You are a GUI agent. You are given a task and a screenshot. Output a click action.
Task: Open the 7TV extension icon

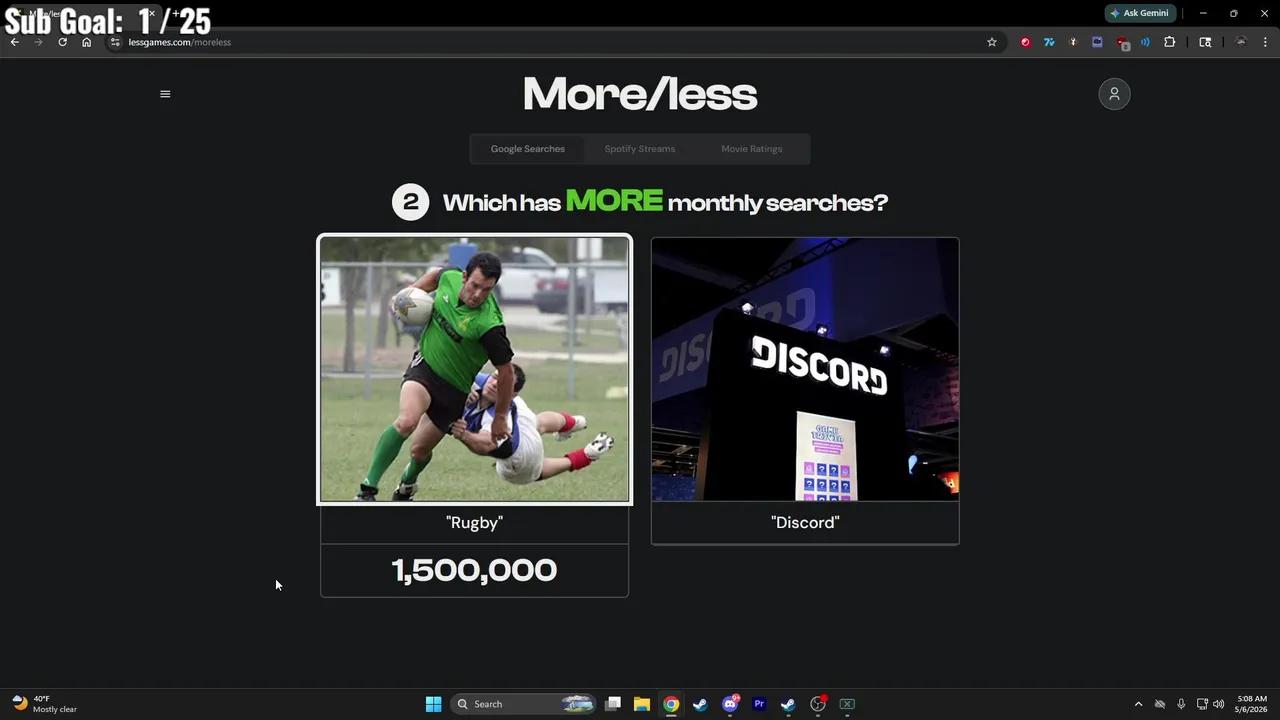(x=1049, y=42)
